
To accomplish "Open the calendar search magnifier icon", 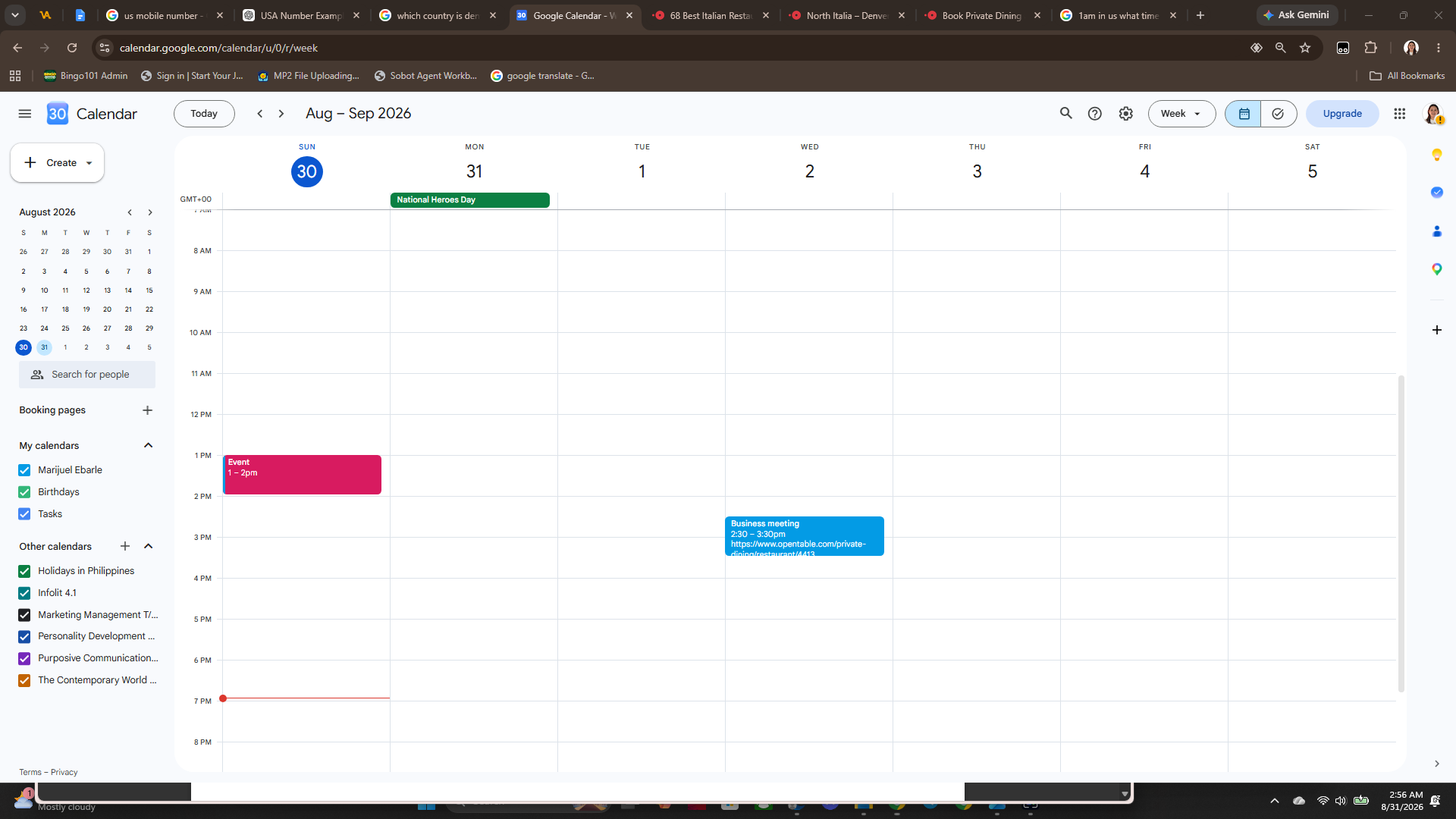I will pos(1065,114).
